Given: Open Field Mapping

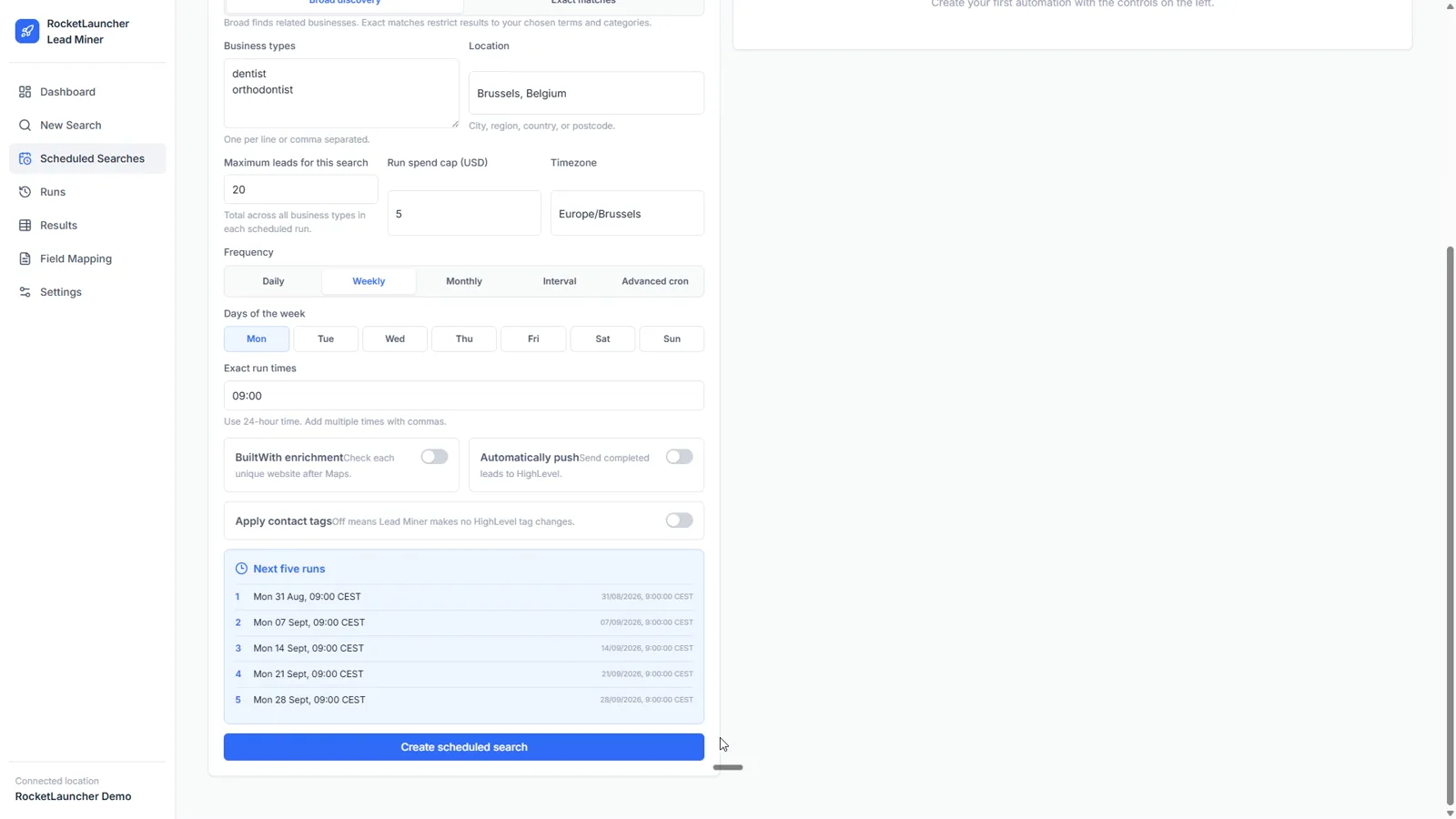Looking at the screenshot, I should [x=87, y=258].
